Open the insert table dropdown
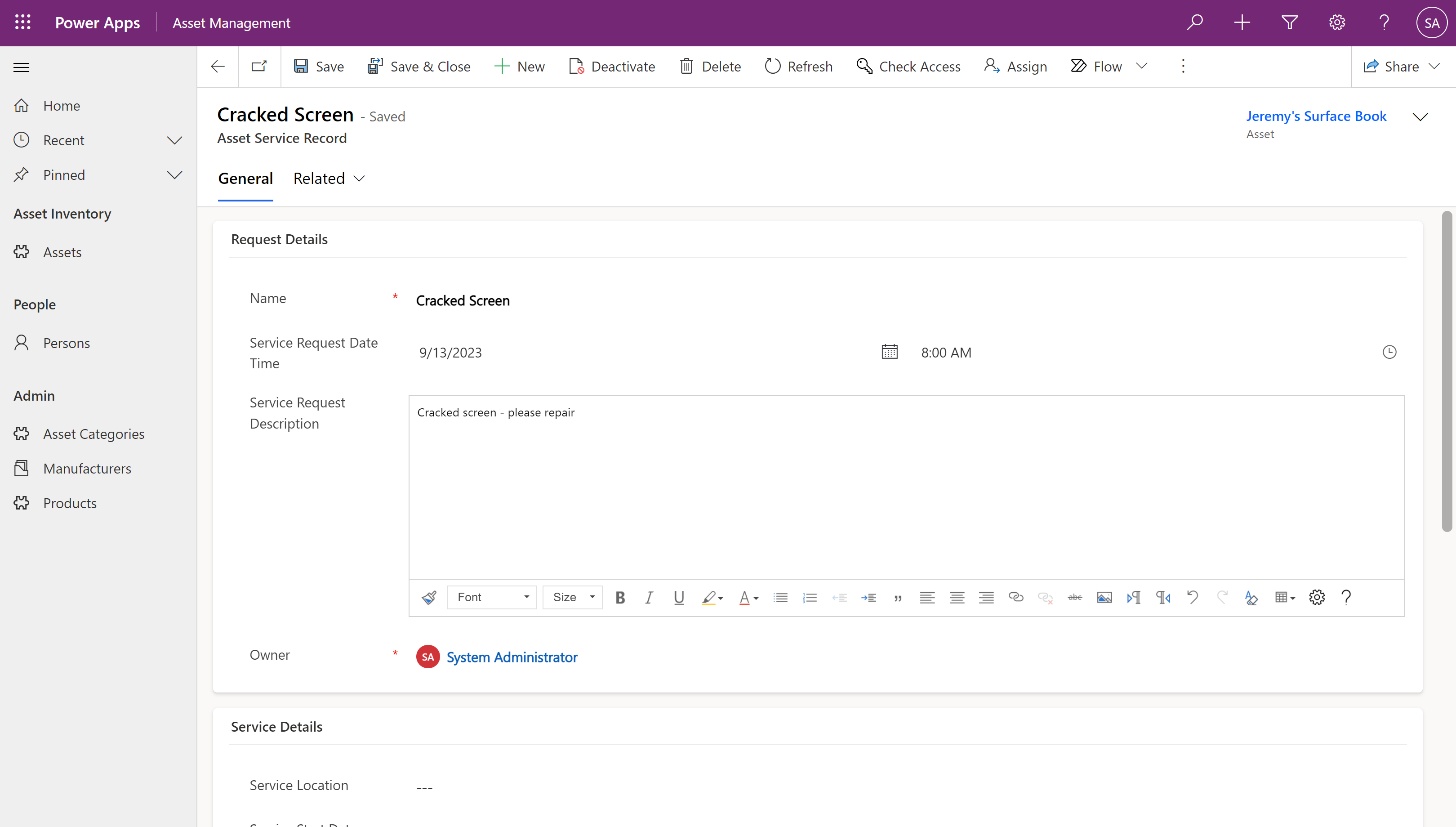 (x=1285, y=598)
